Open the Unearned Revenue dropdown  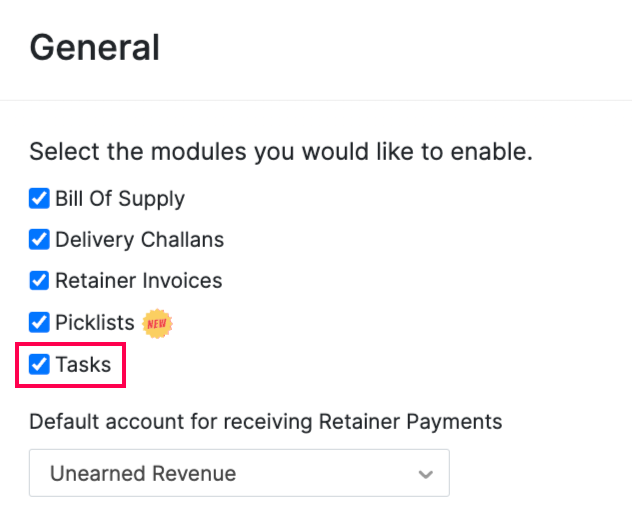(x=239, y=473)
